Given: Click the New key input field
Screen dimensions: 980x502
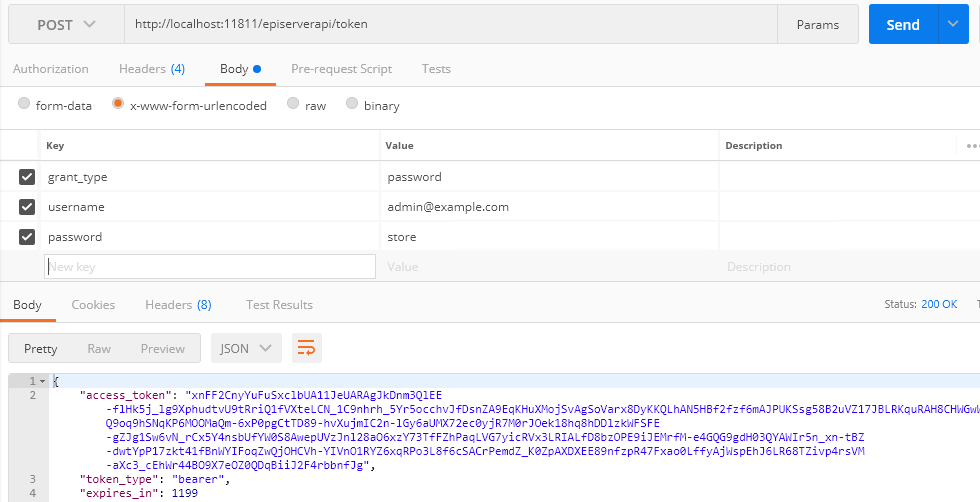Looking at the screenshot, I should click(210, 266).
